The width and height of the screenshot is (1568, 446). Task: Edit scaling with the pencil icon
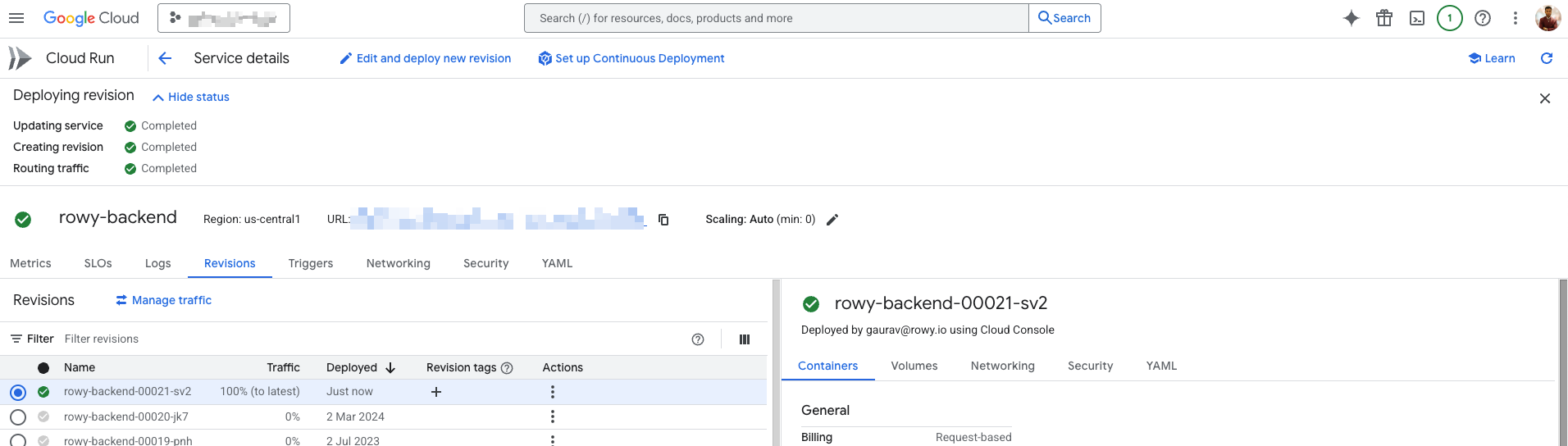coord(832,220)
